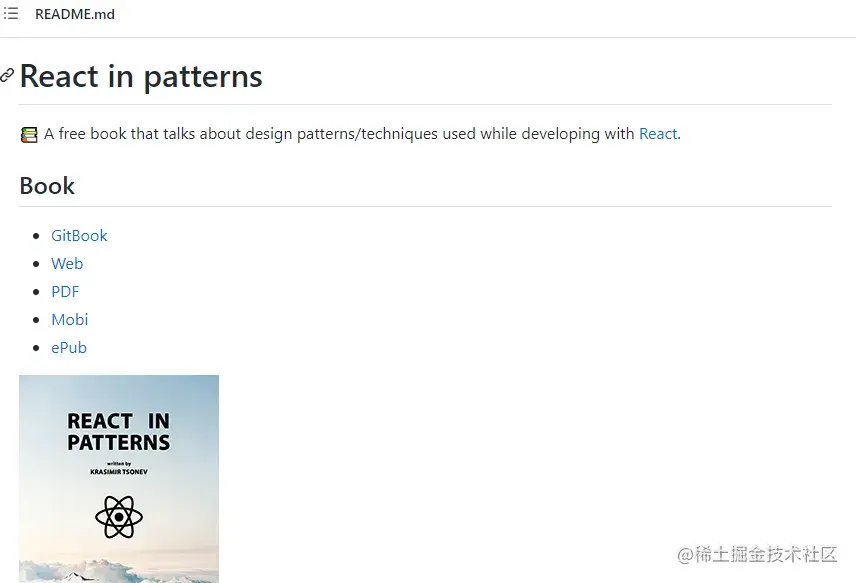
Task: Click the "REACT IN PATTERNS" cover title text
Action: [119, 432]
